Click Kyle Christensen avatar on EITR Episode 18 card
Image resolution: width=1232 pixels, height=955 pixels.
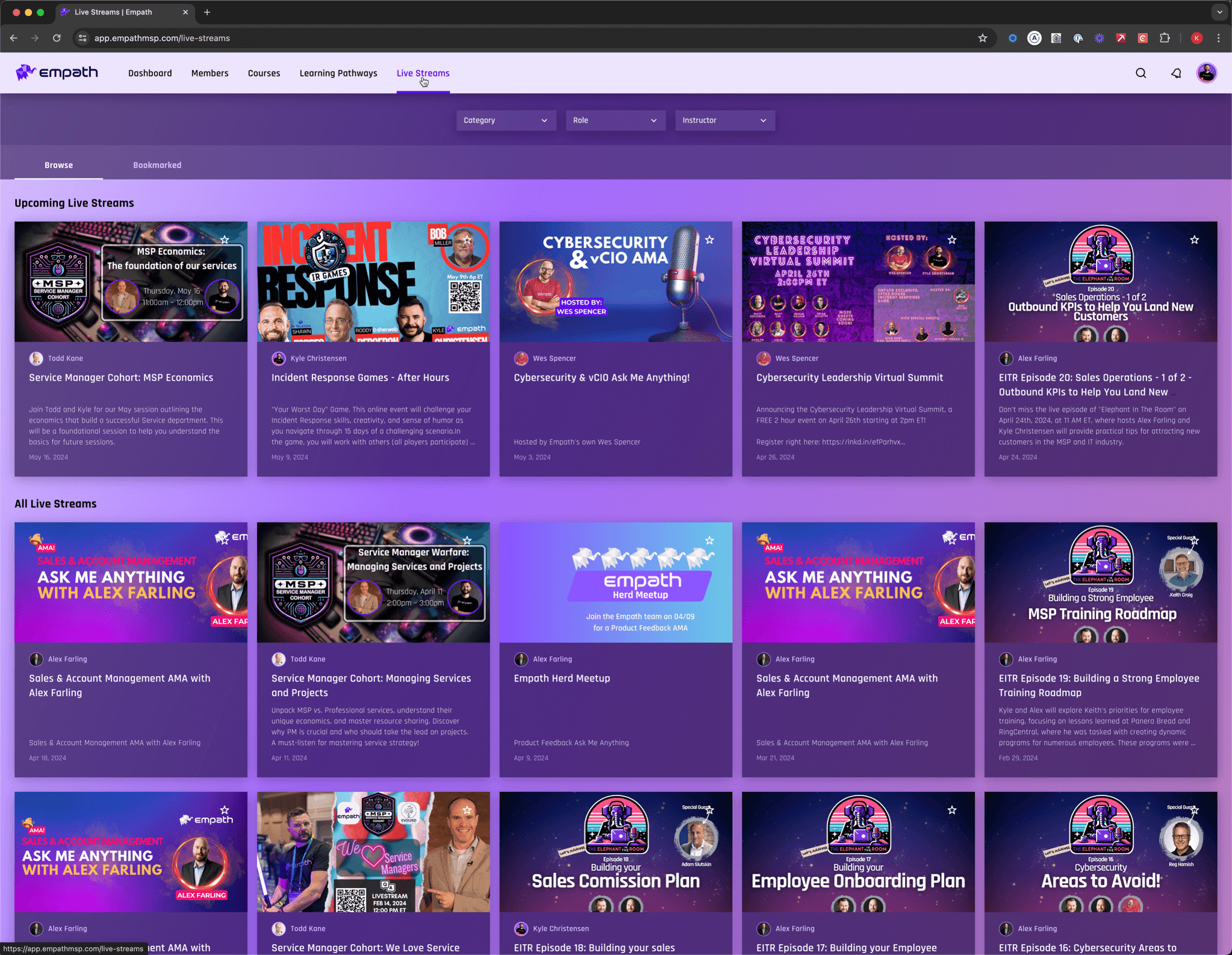point(521,929)
